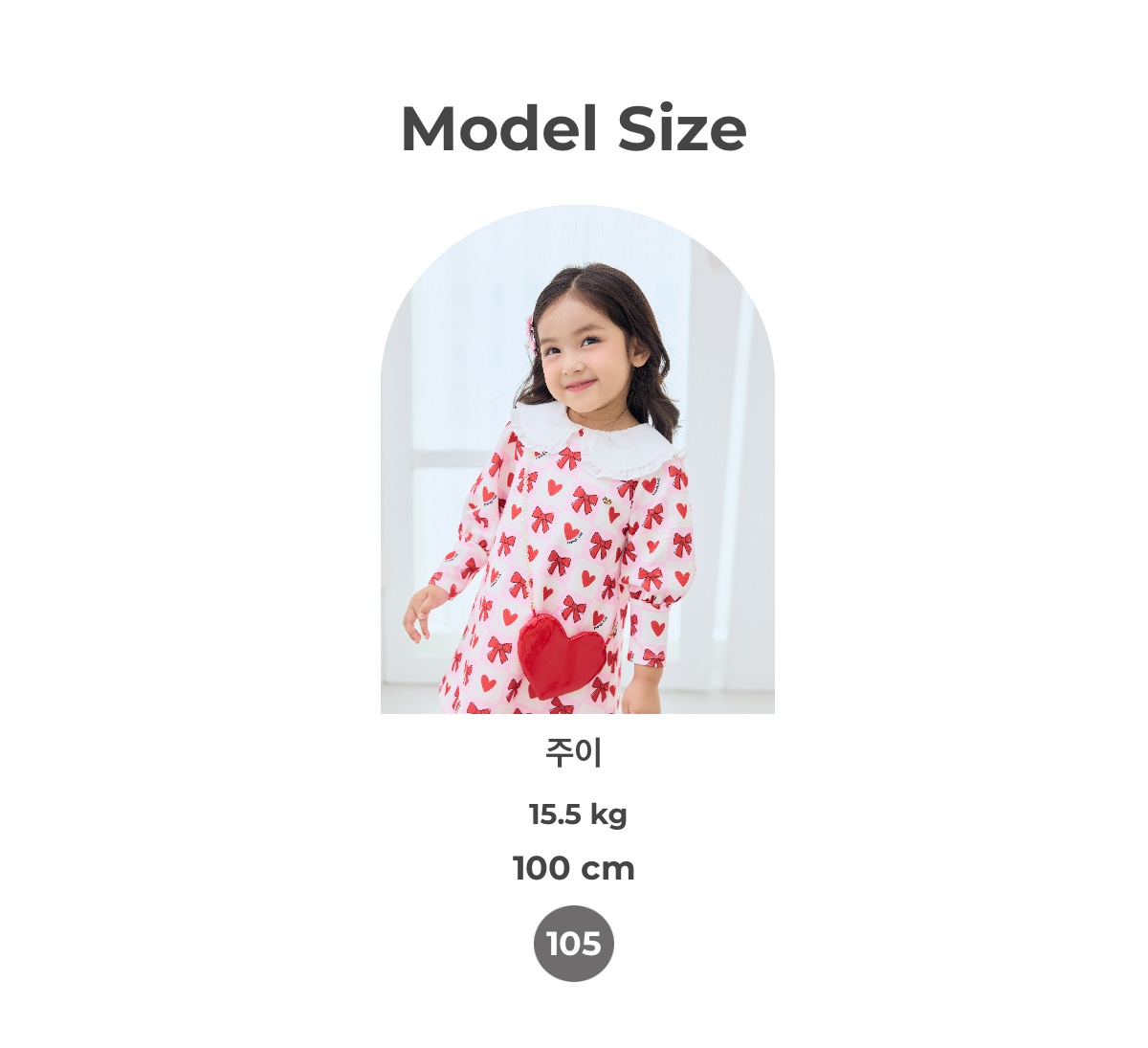Click the 15.5 kg weight text

coord(578,814)
